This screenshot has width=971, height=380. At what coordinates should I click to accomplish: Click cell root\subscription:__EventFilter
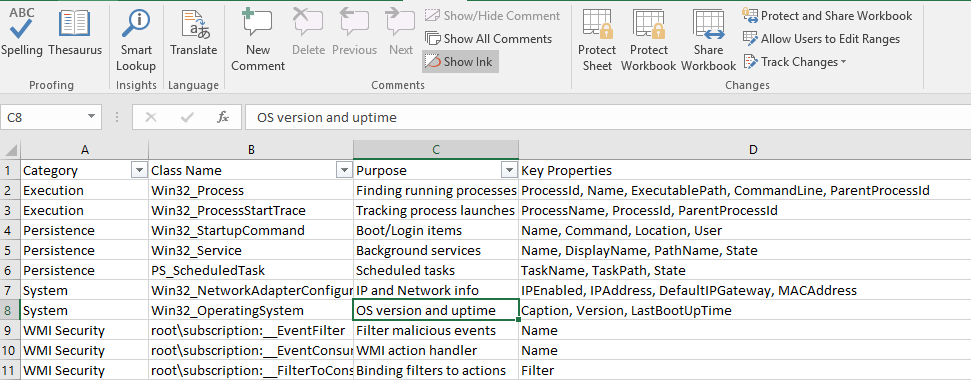251,330
